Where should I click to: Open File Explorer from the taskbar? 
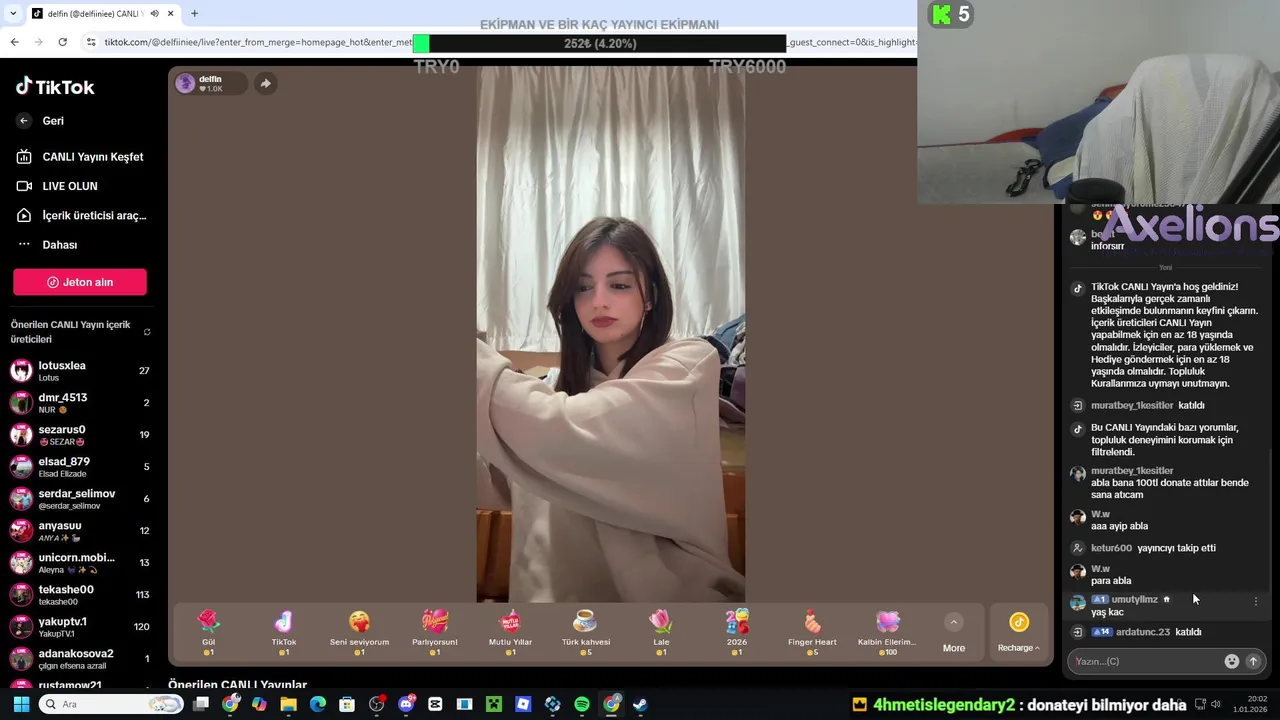tap(288, 704)
